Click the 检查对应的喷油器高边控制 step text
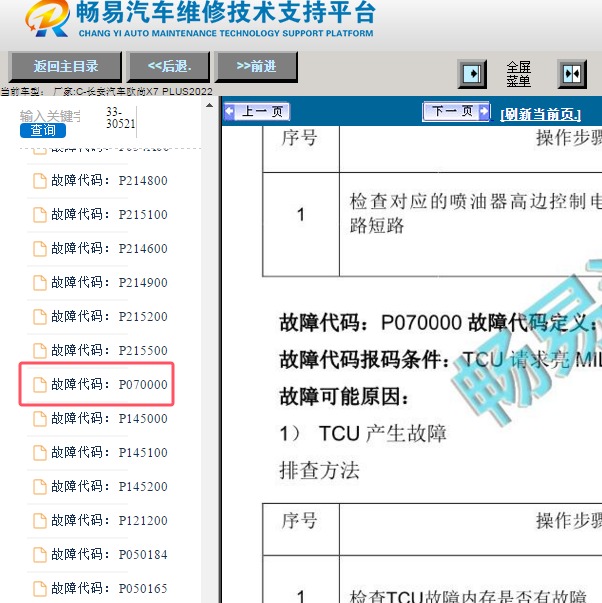Viewport: 602px width, 603px height. coord(475,213)
